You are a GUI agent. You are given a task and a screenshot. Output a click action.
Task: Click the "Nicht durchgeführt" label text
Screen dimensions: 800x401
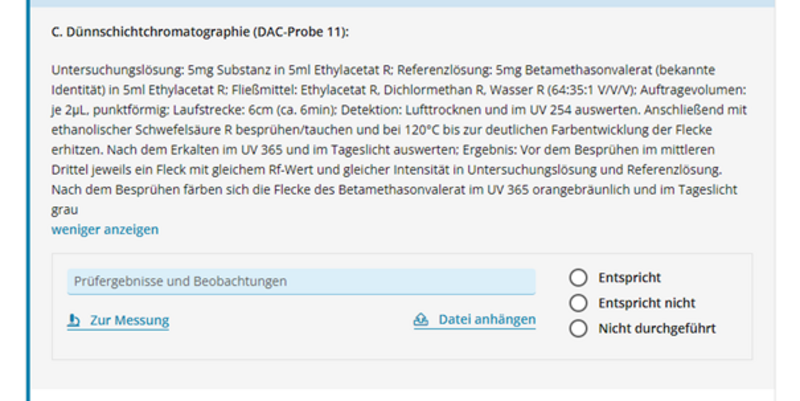(656, 328)
